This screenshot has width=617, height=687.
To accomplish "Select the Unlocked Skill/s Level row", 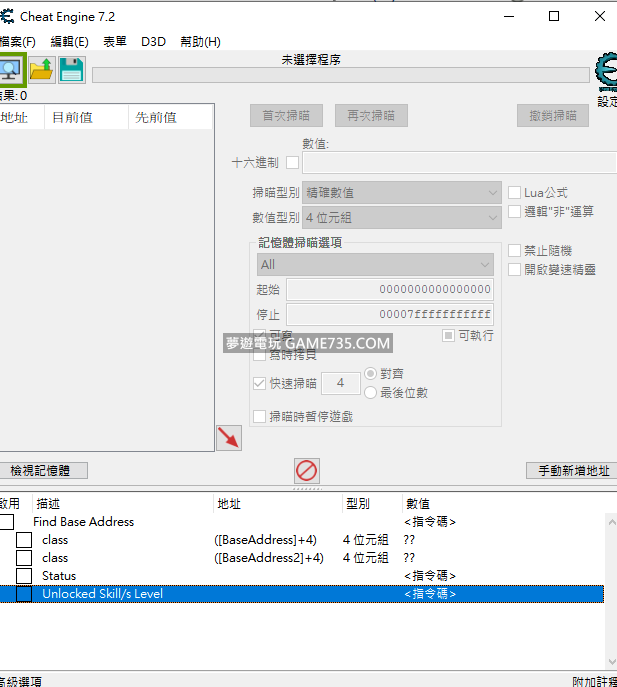I will click(x=302, y=594).
